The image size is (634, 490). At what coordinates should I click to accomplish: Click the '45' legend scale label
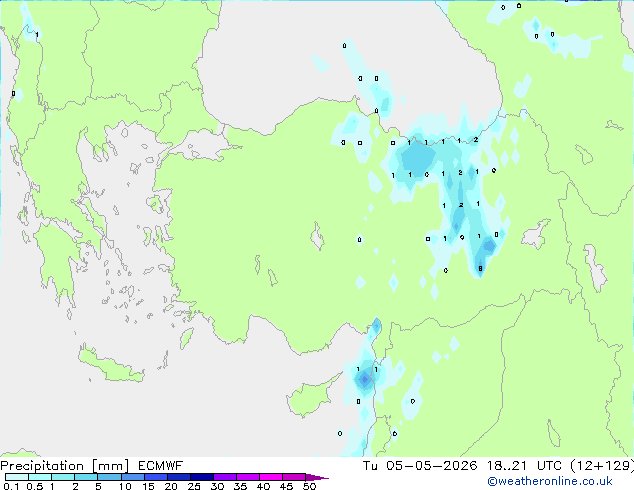(x=286, y=486)
